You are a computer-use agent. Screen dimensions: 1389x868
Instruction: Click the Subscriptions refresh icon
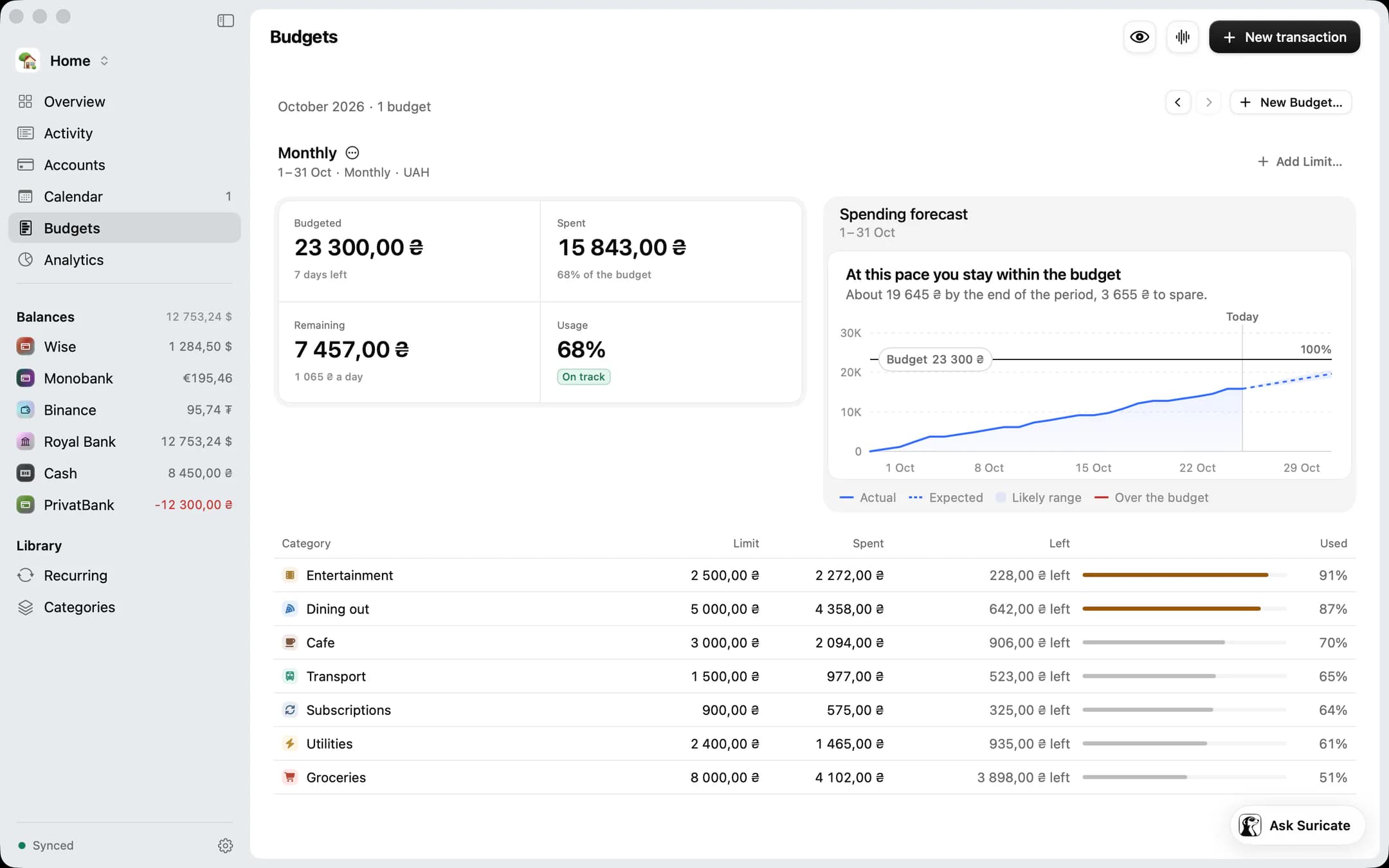(290, 710)
